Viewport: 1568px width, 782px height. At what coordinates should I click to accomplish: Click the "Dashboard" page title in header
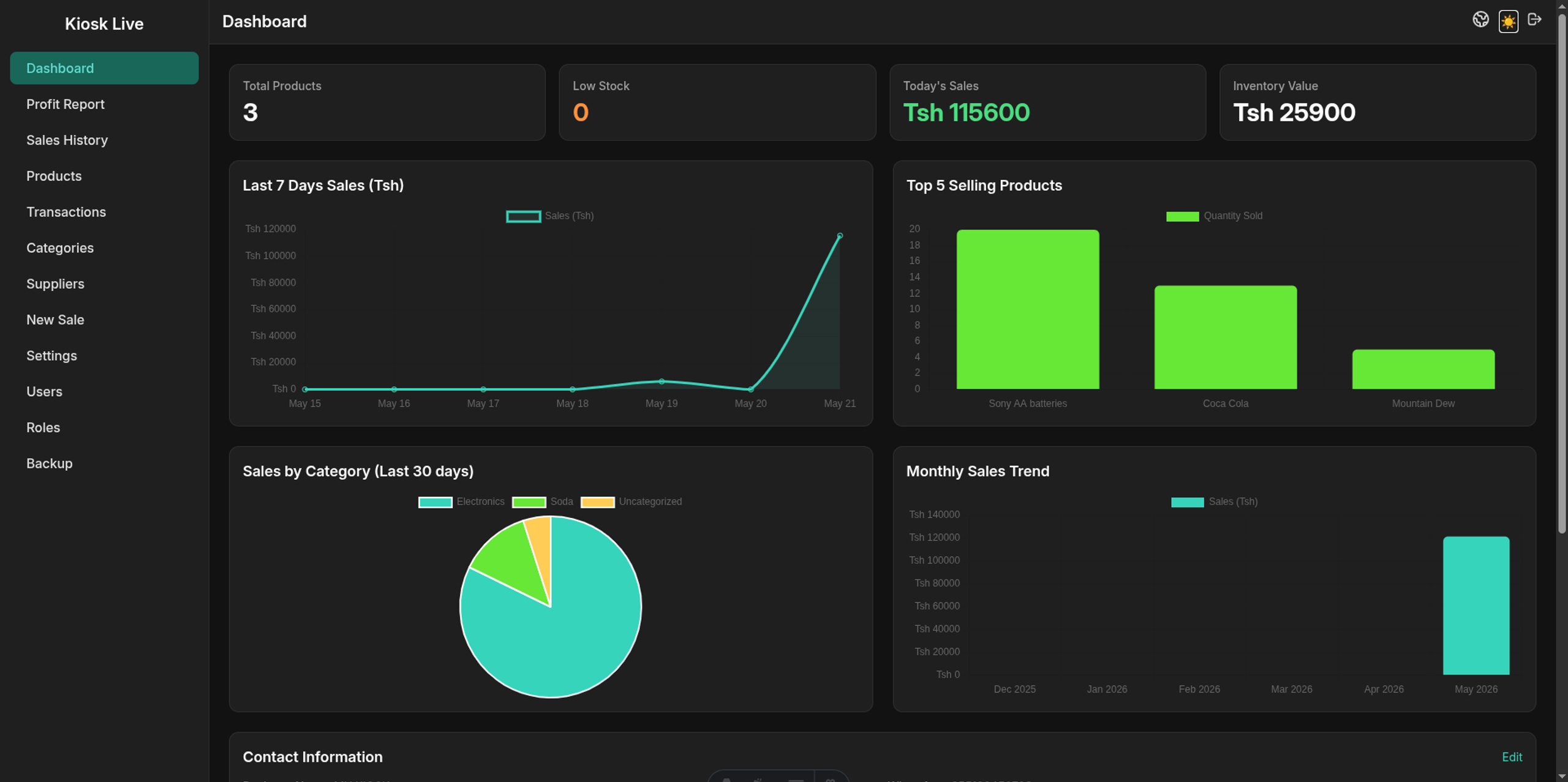[265, 21]
